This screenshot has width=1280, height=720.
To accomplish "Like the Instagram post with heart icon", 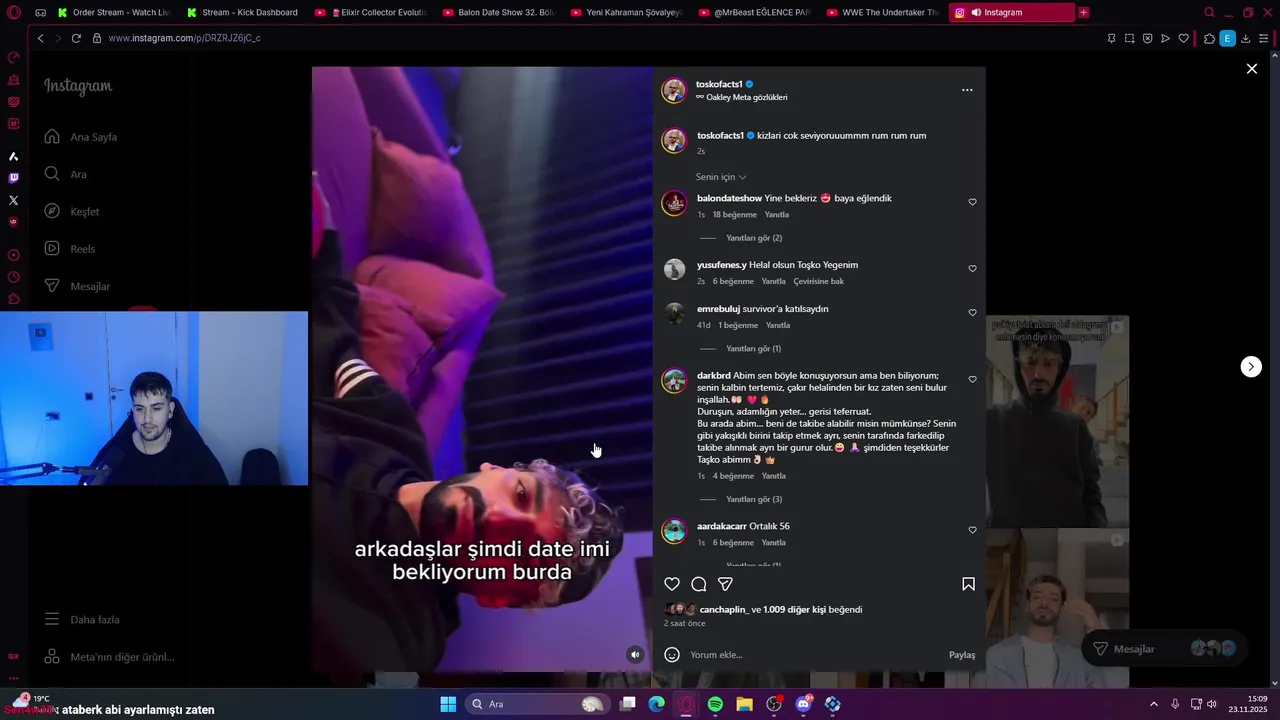I will coord(672,584).
